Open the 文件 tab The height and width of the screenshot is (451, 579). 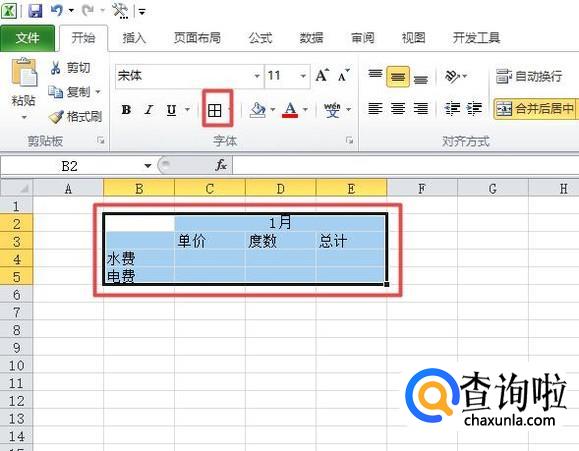pyautogui.click(x=27, y=38)
